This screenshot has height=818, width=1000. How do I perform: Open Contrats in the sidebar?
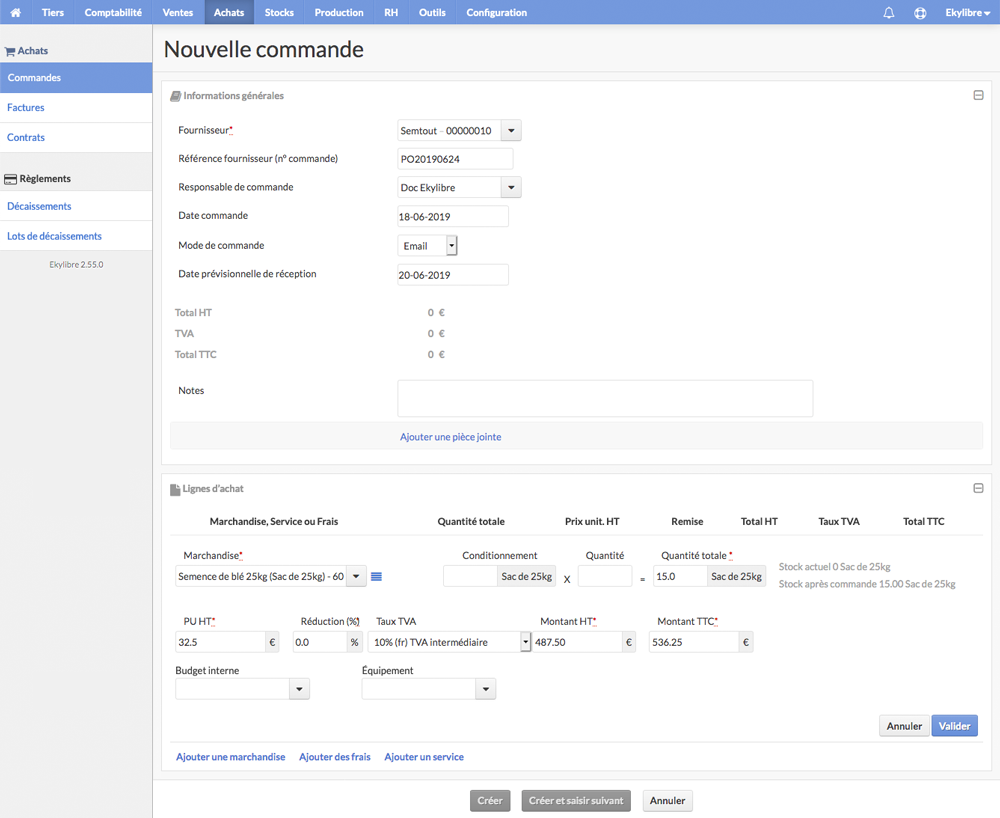(76, 137)
